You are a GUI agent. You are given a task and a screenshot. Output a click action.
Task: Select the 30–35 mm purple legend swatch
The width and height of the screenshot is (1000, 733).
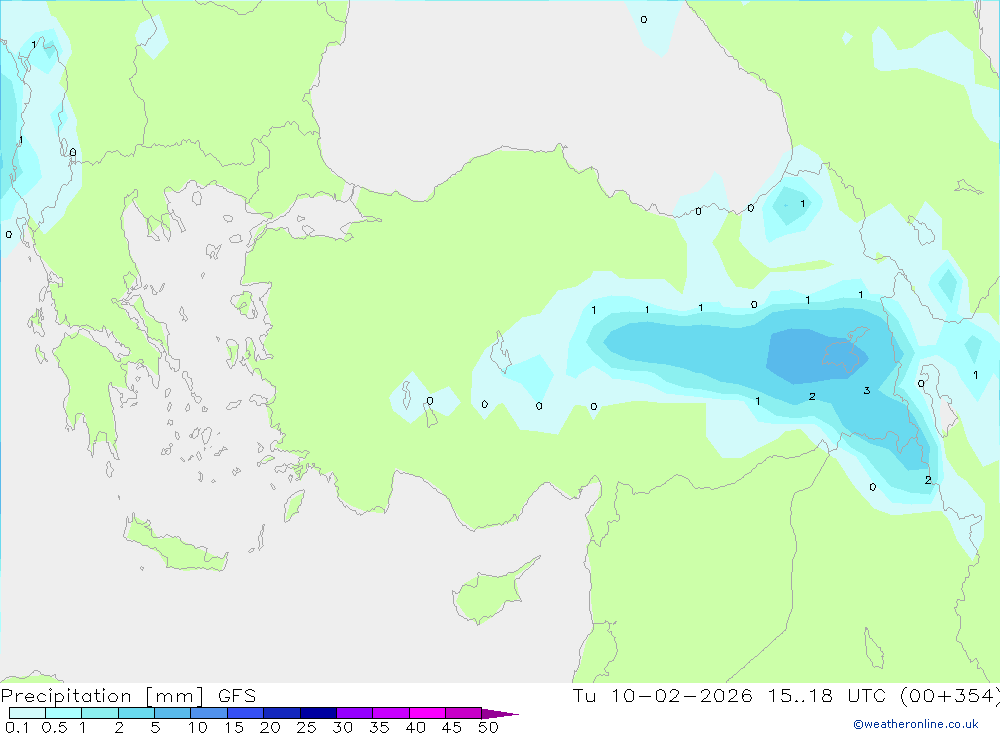[x=354, y=713]
